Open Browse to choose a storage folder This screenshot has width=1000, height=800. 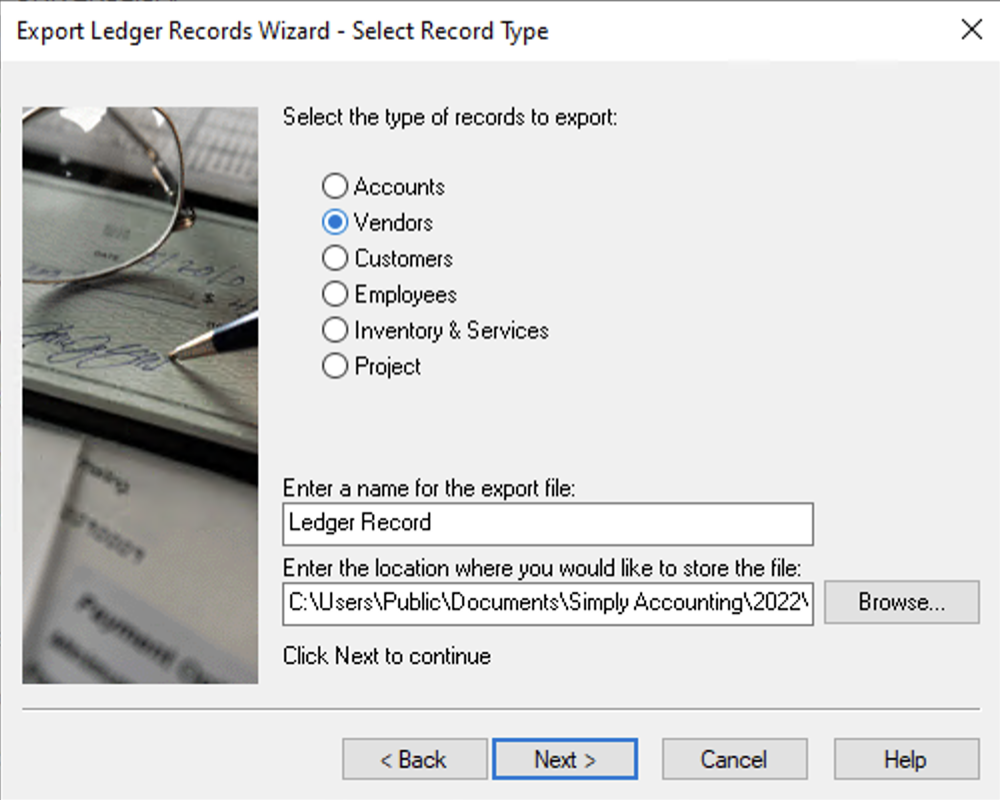(901, 602)
